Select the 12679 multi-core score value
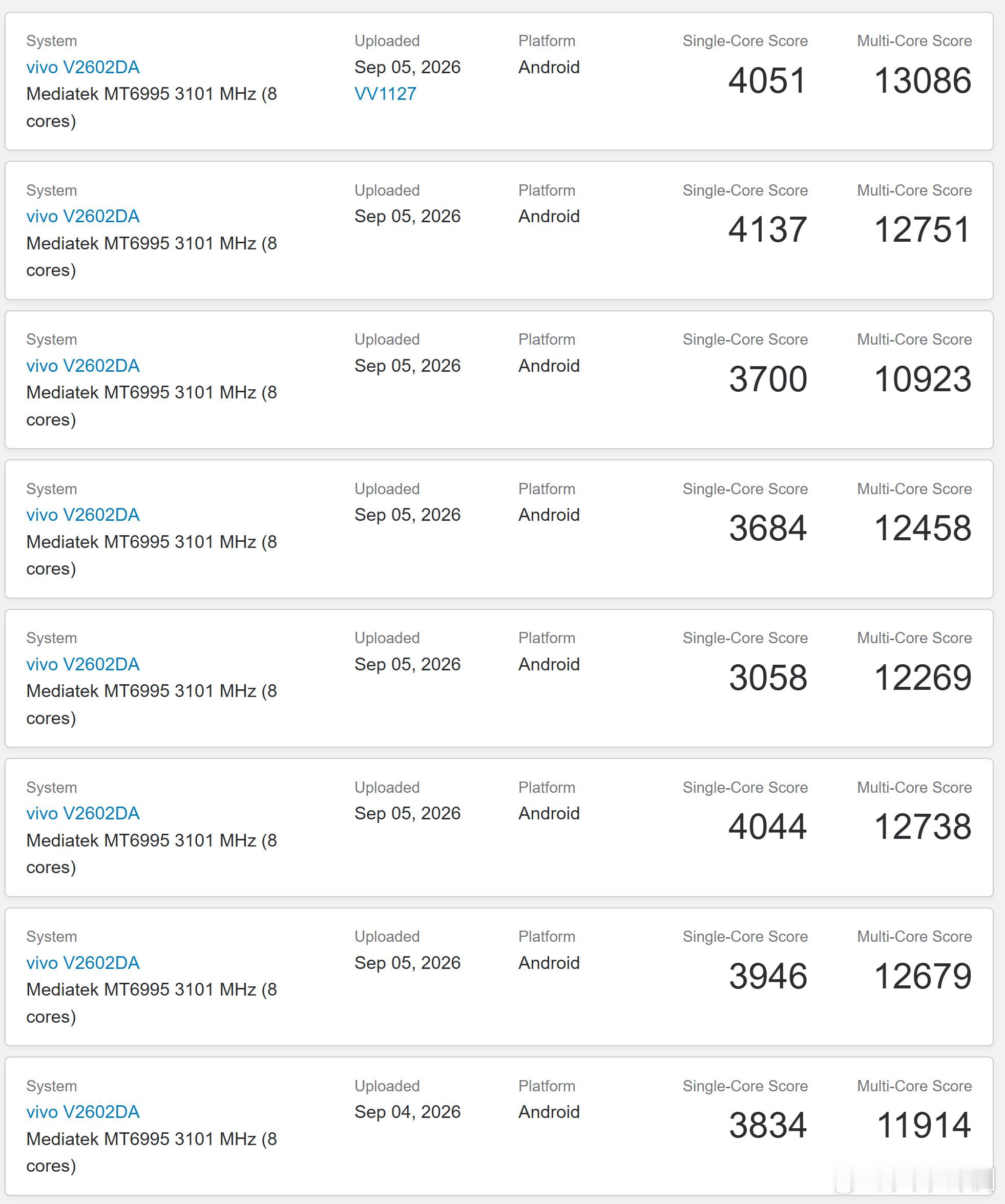This screenshot has width=1005, height=1204. [x=923, y=976]
